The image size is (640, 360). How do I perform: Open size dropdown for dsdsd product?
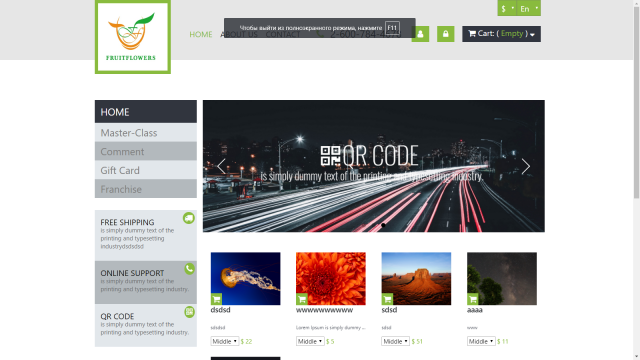click(x=224, y=341)
